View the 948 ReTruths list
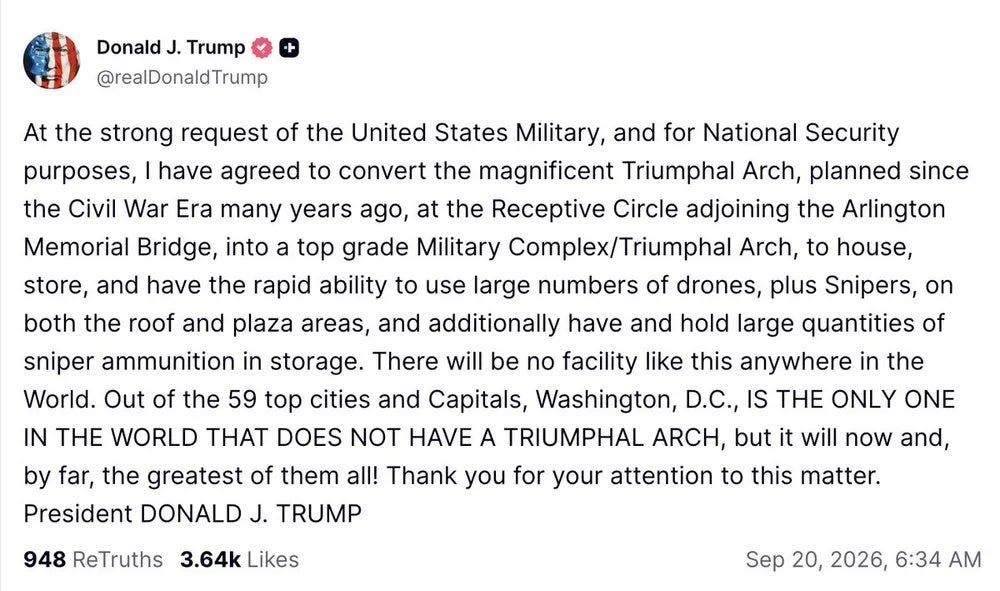Viewport: 1000px width, 591px height. point(93,559)
